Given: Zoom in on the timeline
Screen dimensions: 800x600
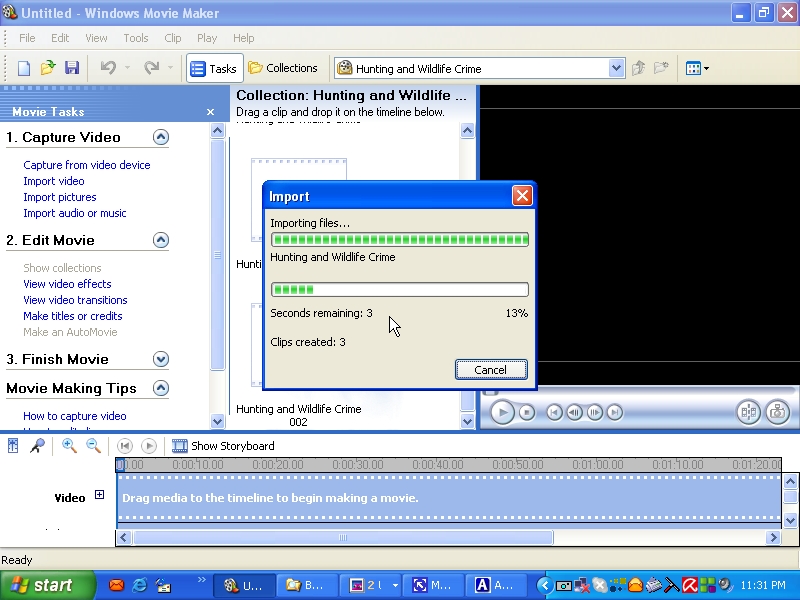Looking at the screenshot, I should (x=69, y=446).
